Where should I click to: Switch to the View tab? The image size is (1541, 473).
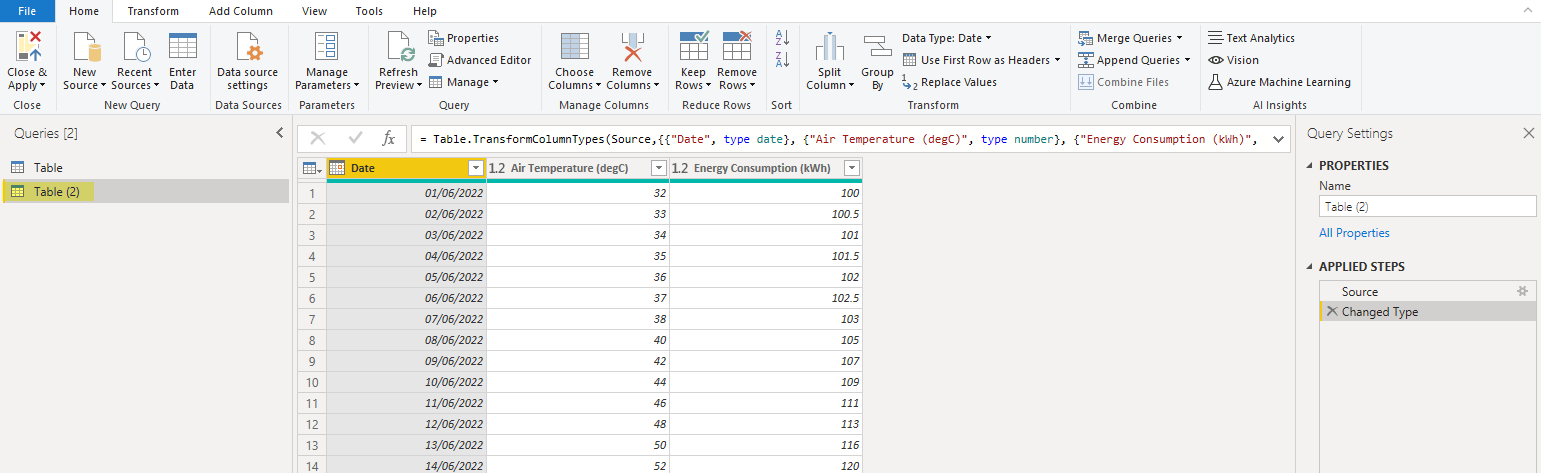click(314, 11)
